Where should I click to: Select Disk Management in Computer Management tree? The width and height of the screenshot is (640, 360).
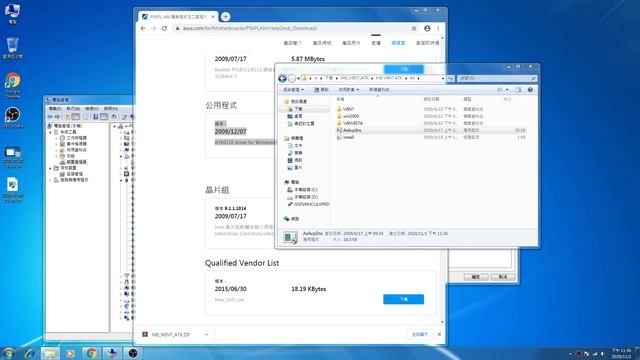click(x=72, y=174)
